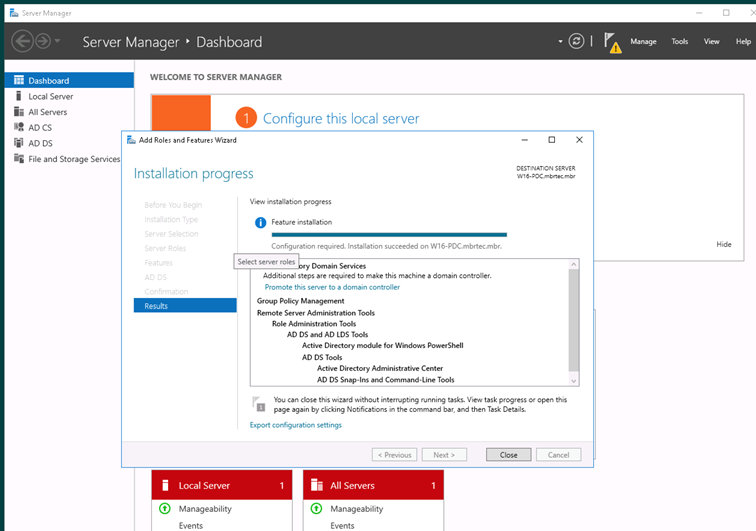Maximize the Add Roles and Features Wizard
Viewport: 756px width, 531px height.
552,140
